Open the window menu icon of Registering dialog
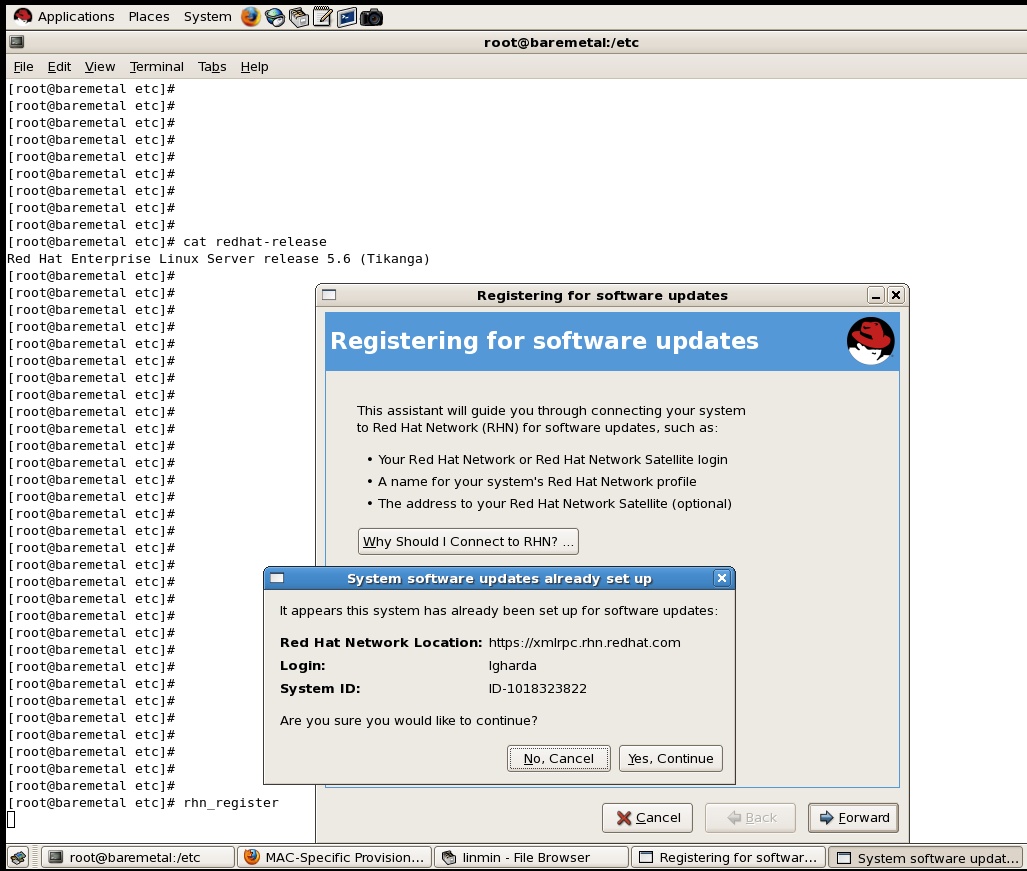 [x=329, y=295]
